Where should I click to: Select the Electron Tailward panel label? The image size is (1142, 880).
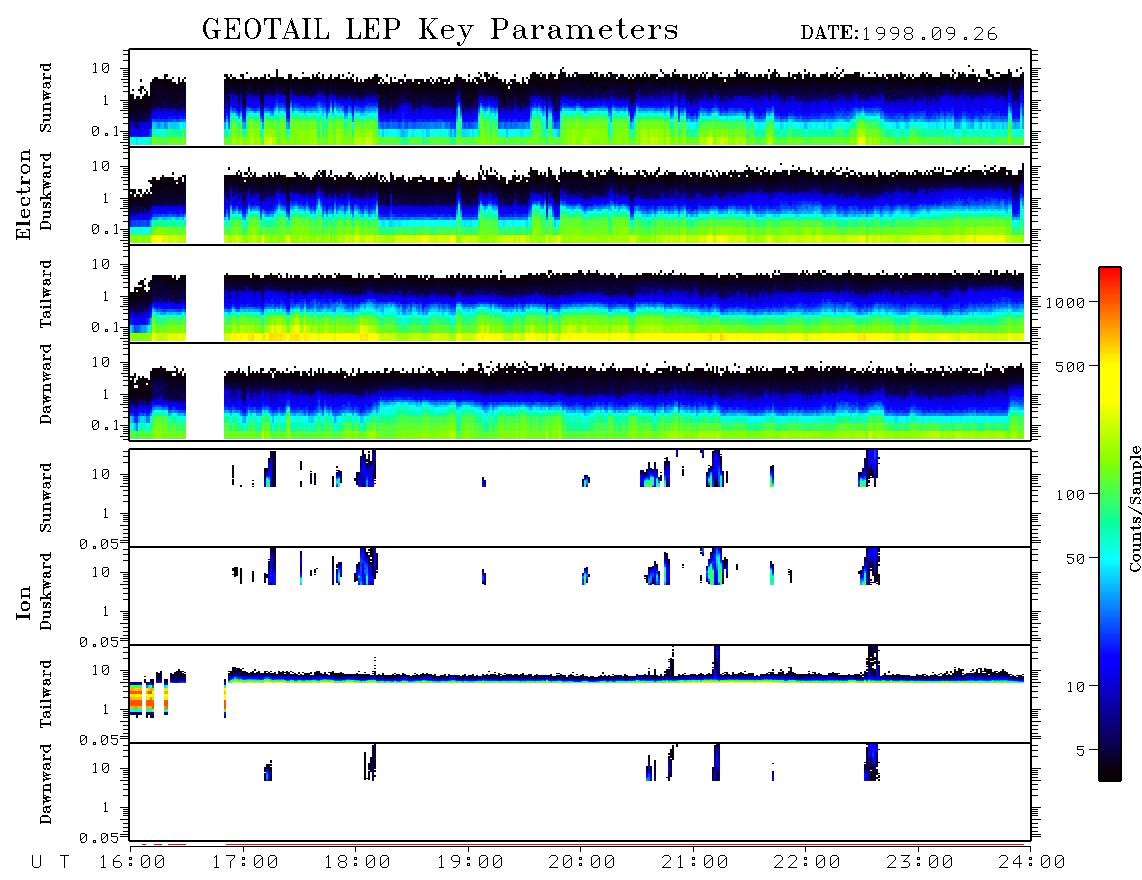tap(46, 294)
